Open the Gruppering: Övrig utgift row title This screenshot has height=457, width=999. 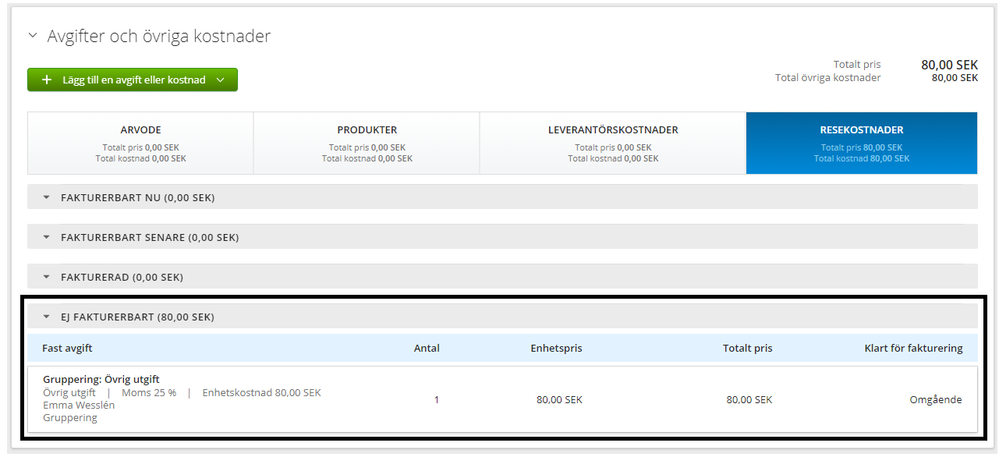coord(101,379)
